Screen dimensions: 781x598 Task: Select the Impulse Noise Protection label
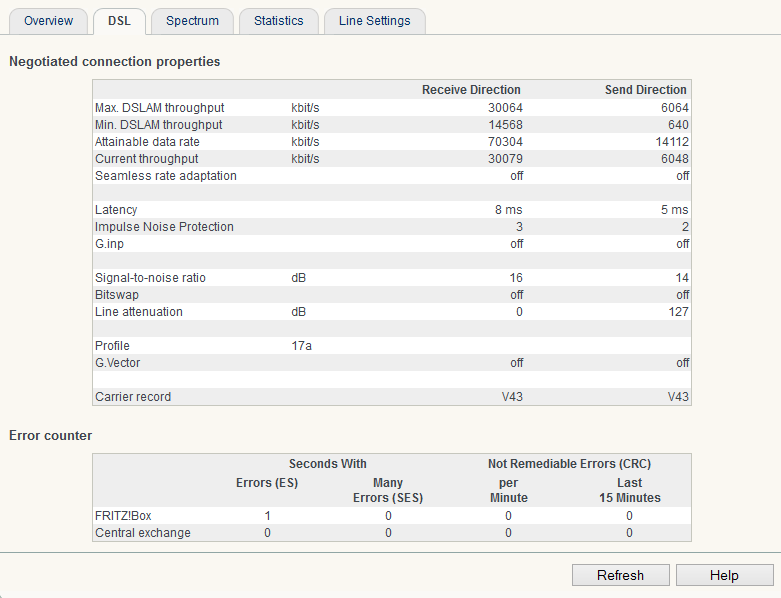point(164,227)
